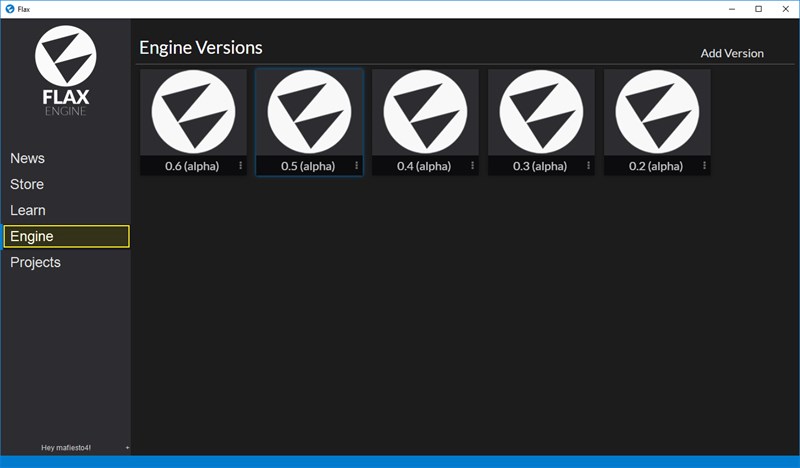Click the 'Hey mafiesto4!' account label
Screen dimensions: 800x468
pos(66,448)
